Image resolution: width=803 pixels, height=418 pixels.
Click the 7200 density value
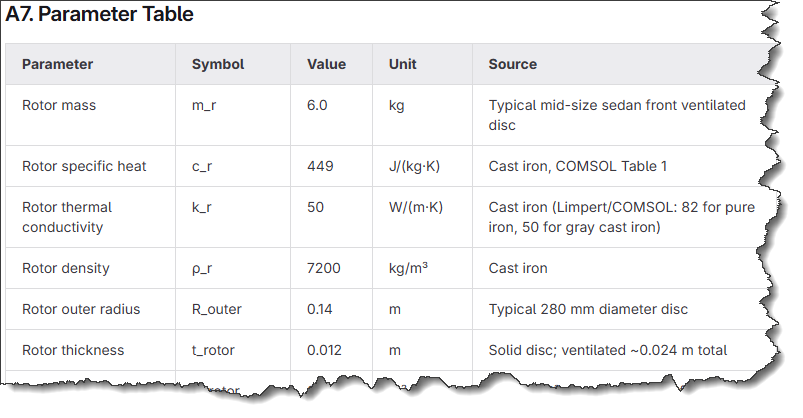pos(324,268)
